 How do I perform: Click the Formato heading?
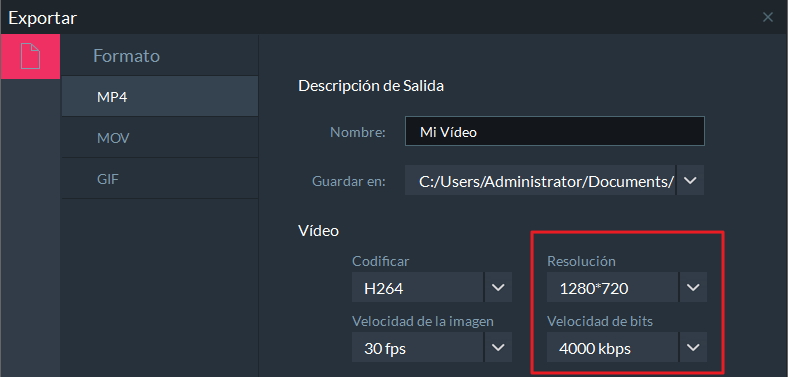(x=127, y=55)
